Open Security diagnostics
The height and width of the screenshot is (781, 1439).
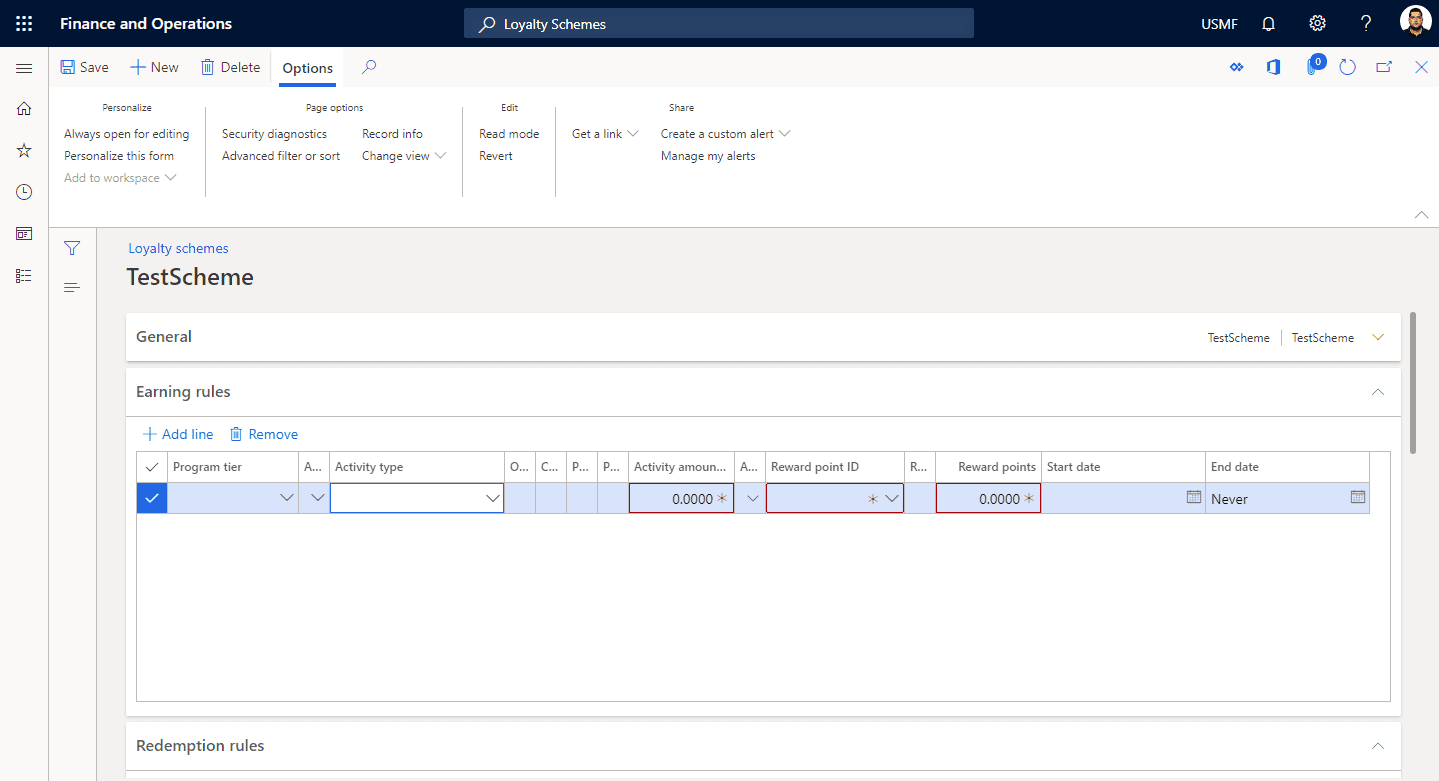click(274, 134)
